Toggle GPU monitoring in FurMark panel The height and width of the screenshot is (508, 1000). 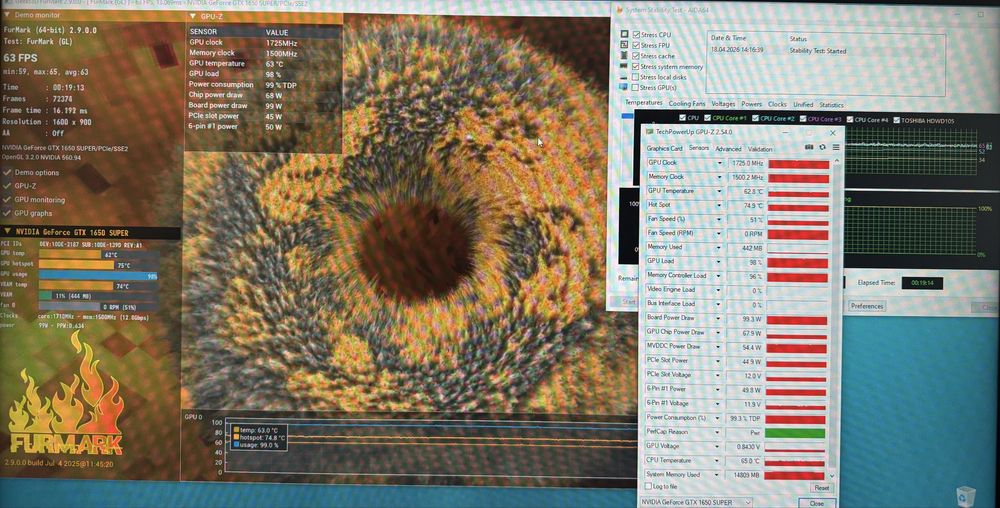(x=7, y=200)
